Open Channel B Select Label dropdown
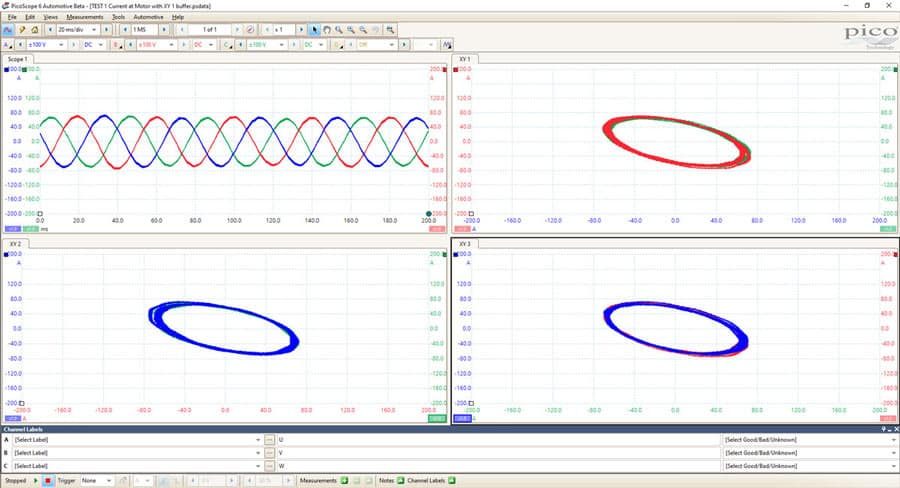900x488 pixels. [x=137, y=453]
